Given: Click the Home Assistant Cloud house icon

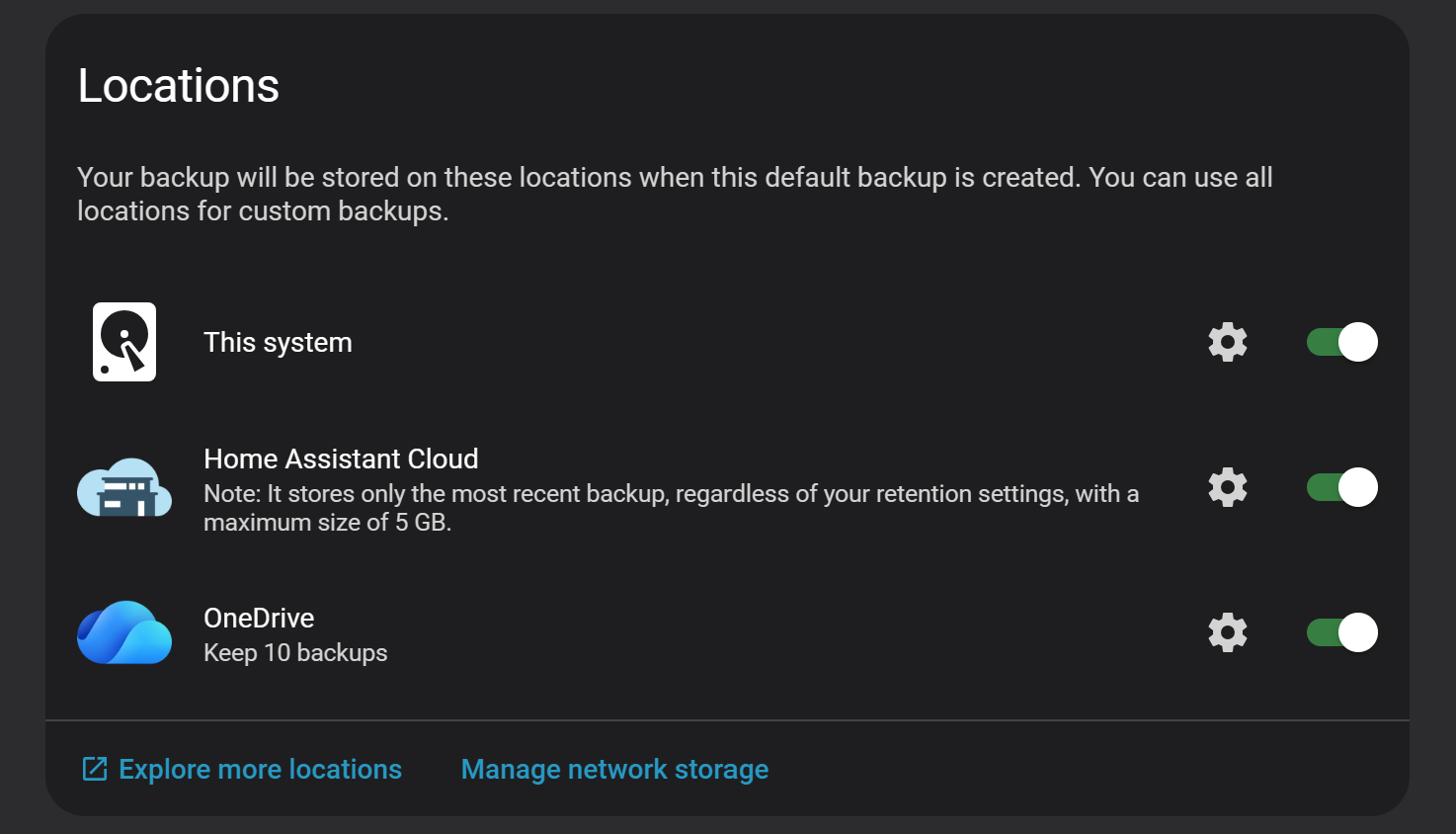Looking at the screenshot, I should pyautogui.click(x=124, y=488).
